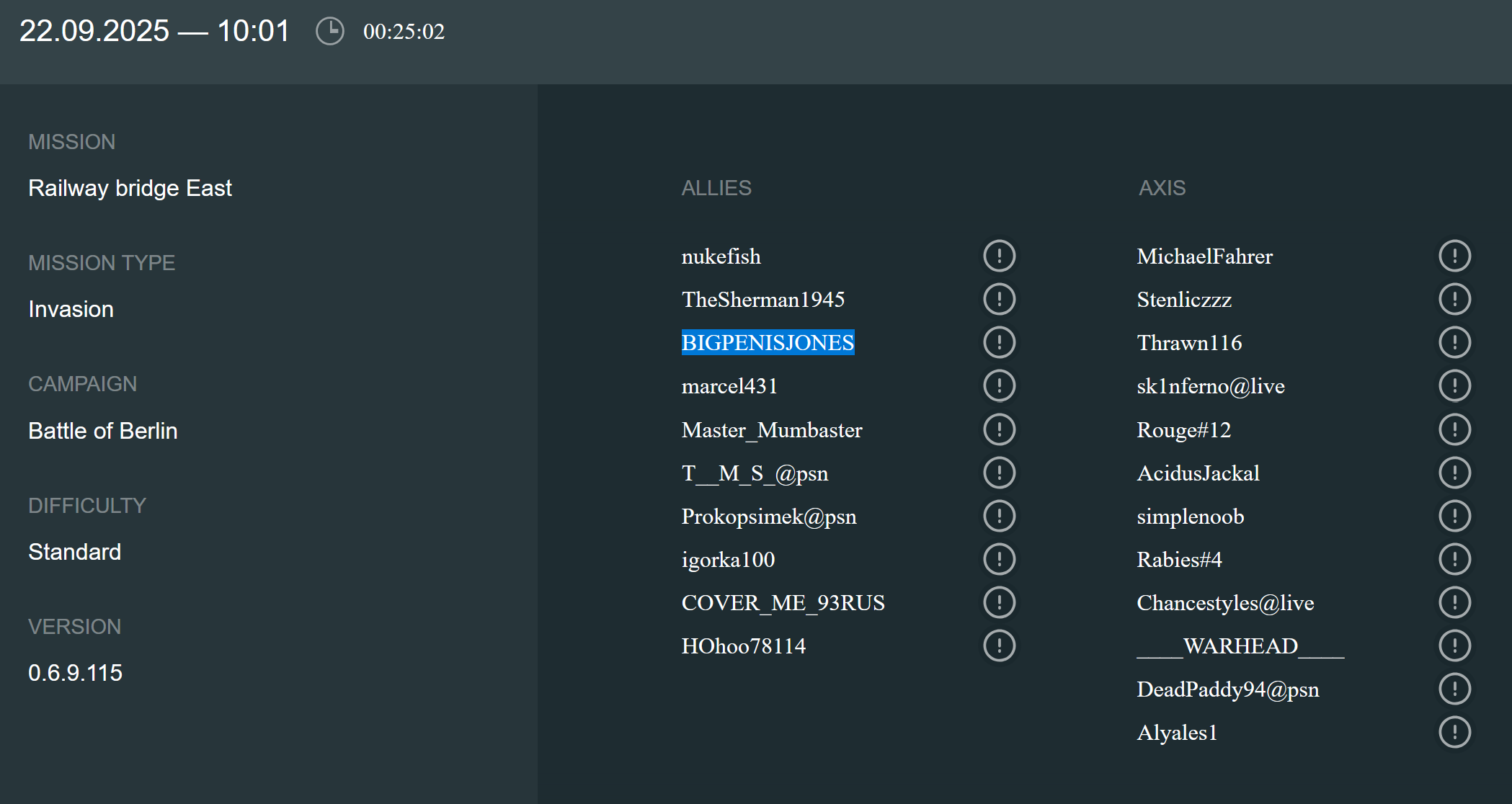Click report icon next to nukefish
This screenshot has height=804, width=1512.
(x=999, y=256)
